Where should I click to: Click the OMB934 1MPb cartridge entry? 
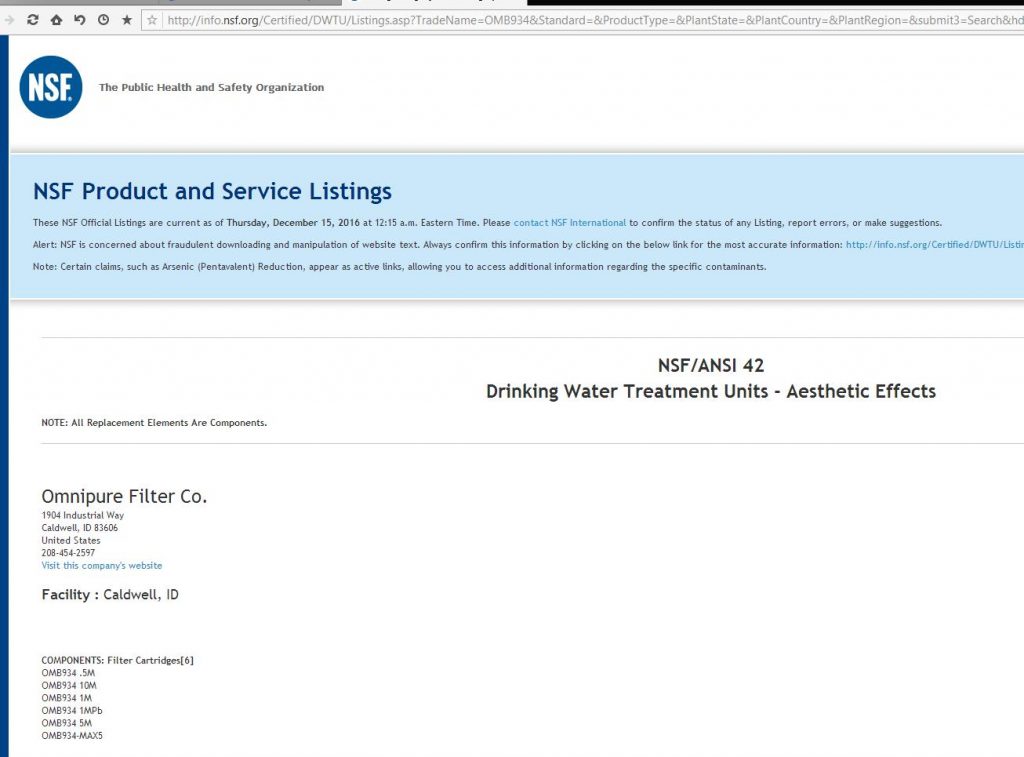click(x=71, y=711)
